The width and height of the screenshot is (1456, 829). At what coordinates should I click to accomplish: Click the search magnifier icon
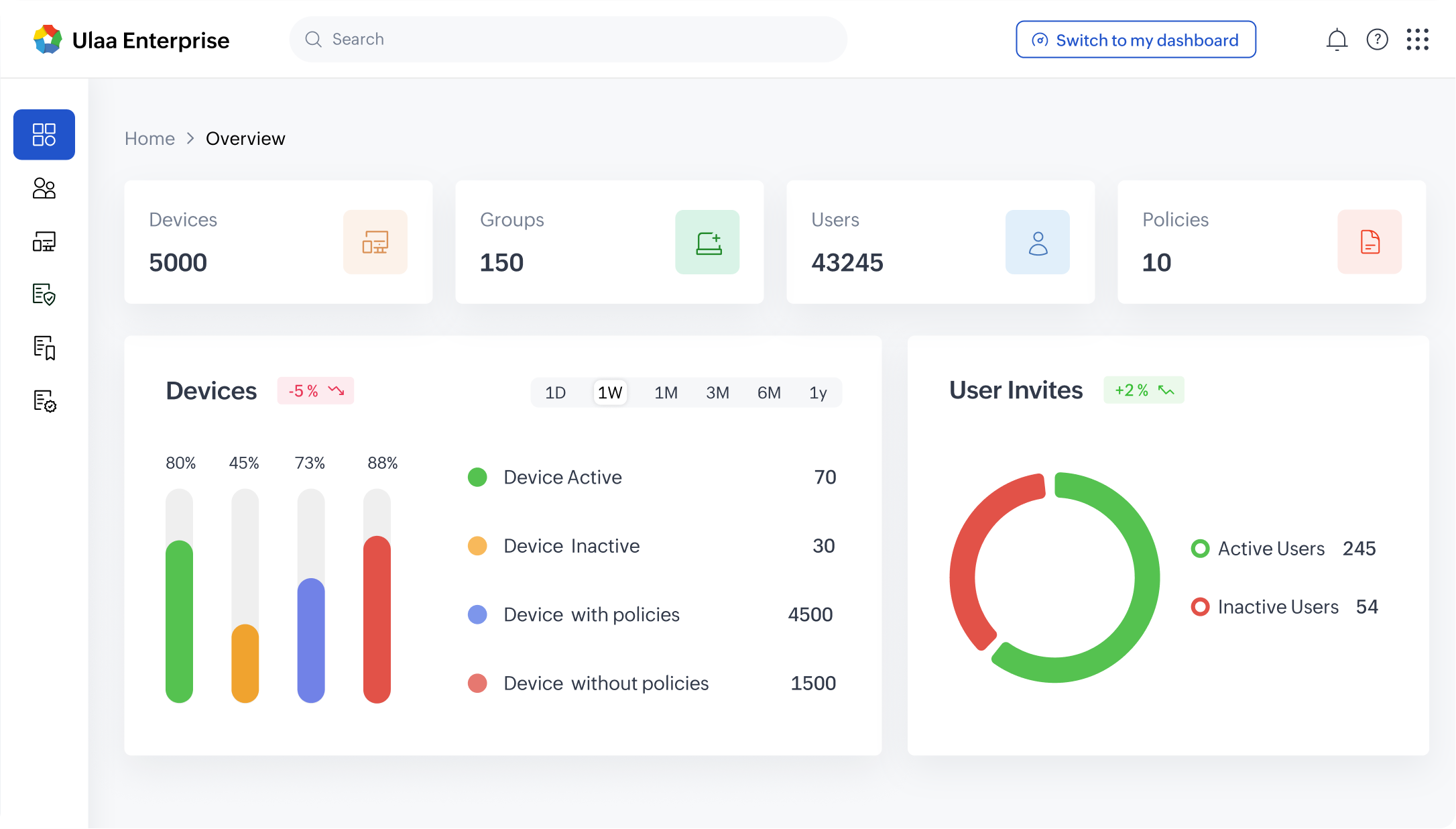(x=313, y=40)
